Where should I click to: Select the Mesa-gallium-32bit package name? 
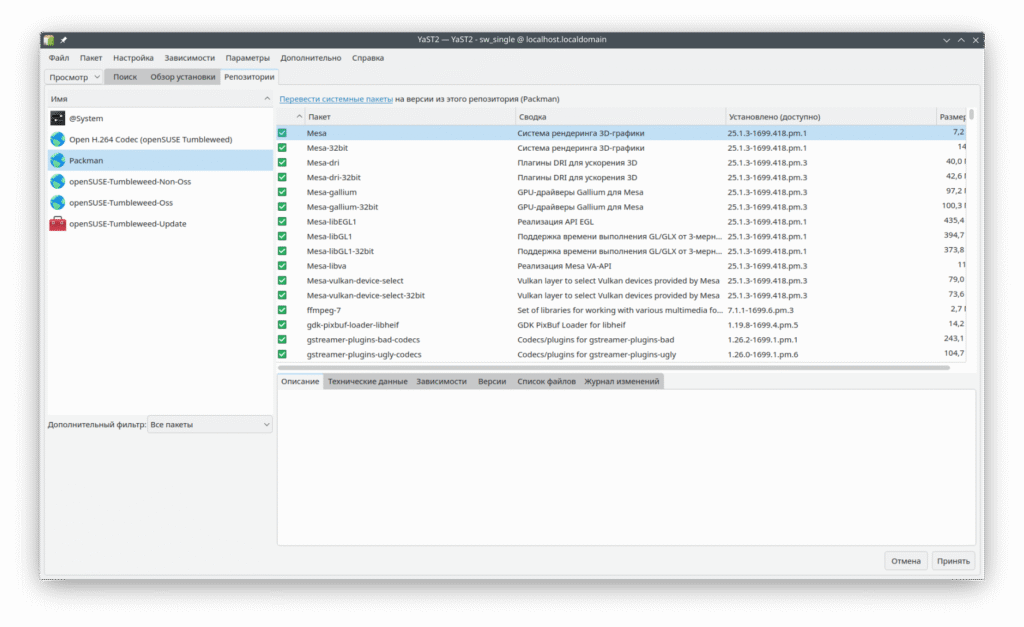[x=342, y=207]
